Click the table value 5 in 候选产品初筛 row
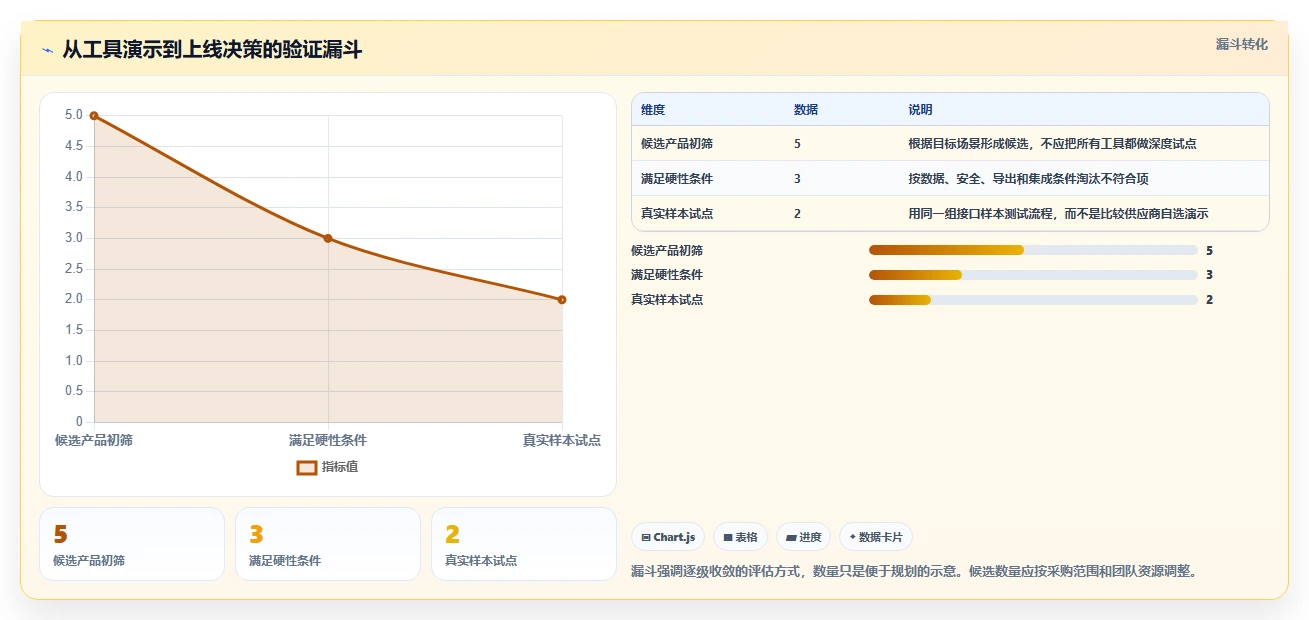 (x=797, y=144)
